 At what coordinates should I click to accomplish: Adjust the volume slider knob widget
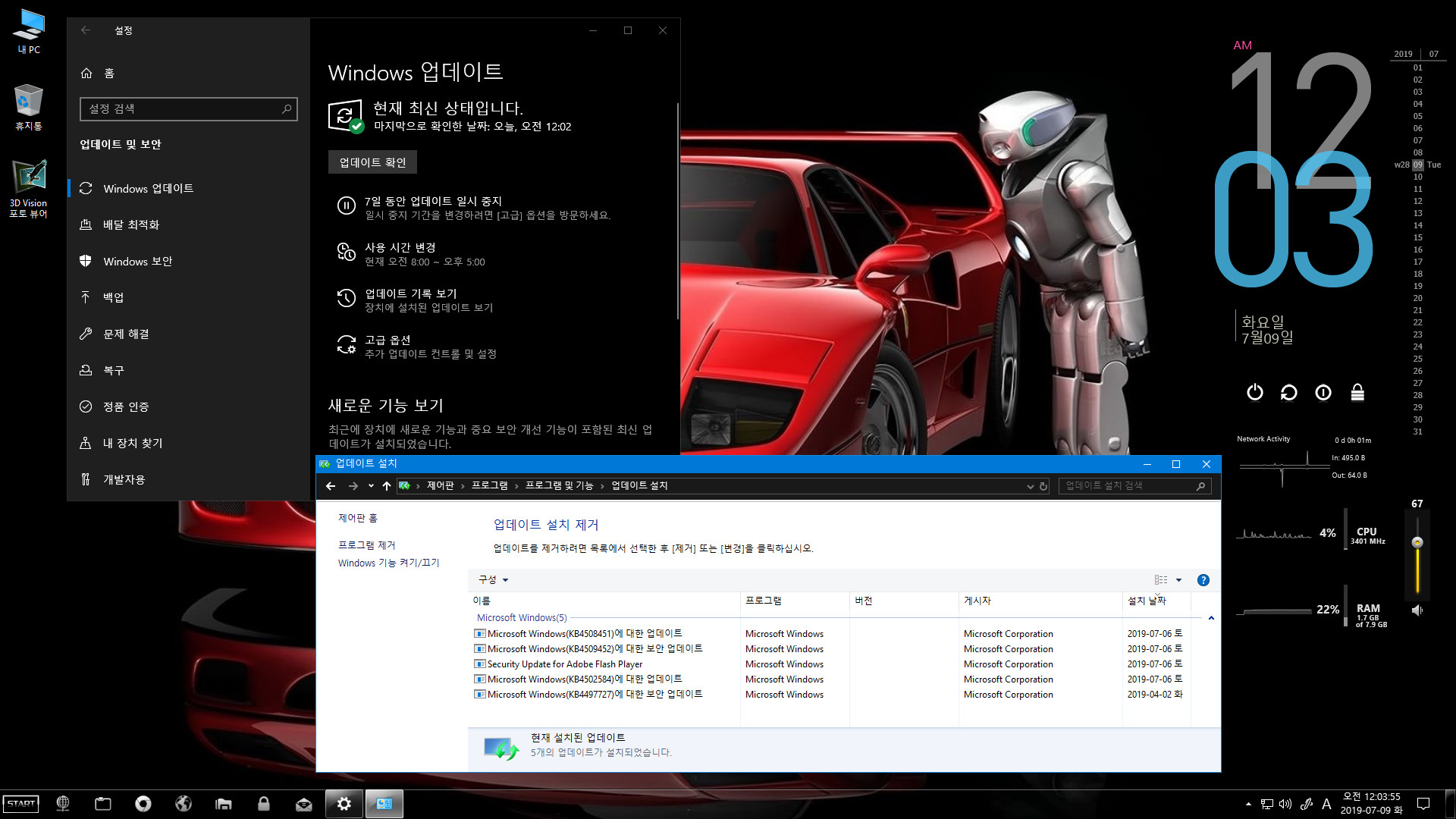[x=1417, y=542]
